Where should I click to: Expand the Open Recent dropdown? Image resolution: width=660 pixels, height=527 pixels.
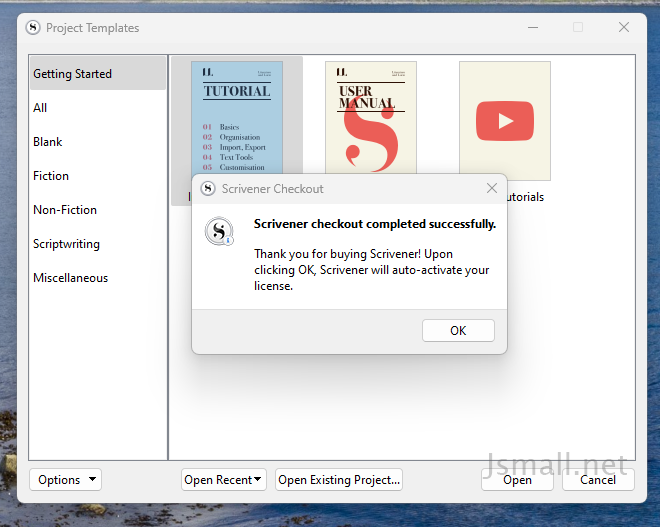click(x=224, y=479)
